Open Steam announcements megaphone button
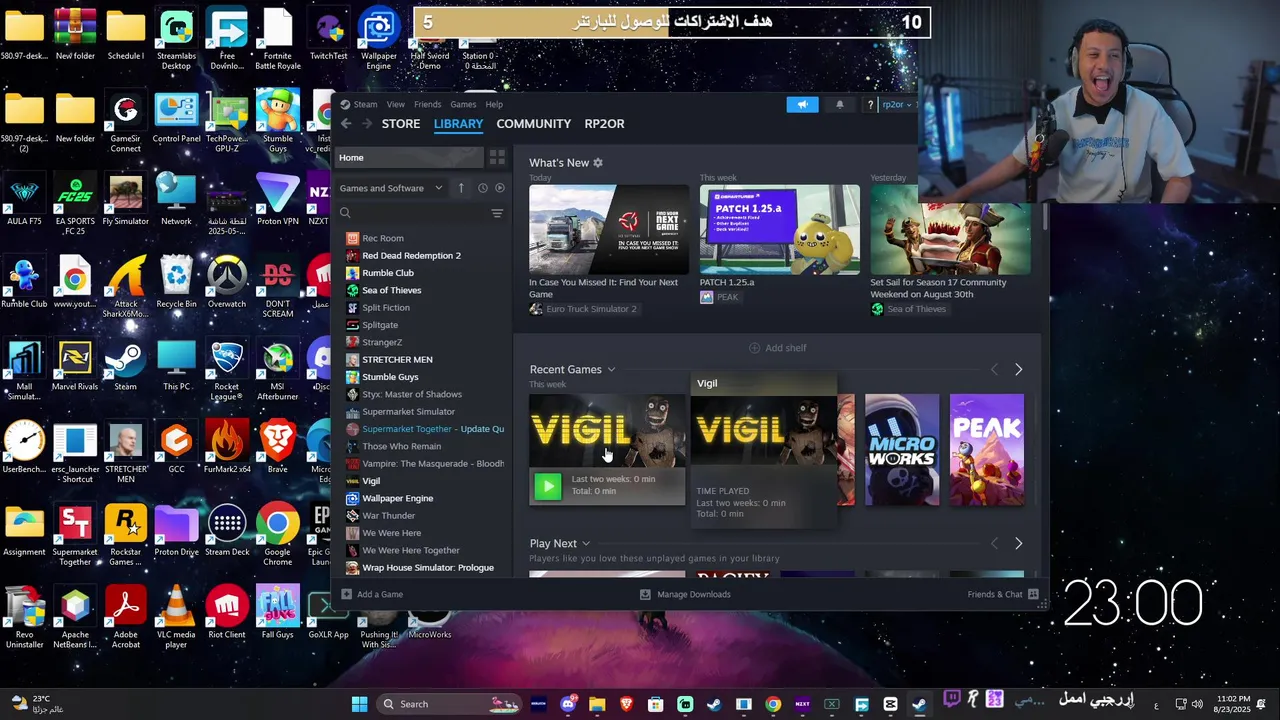The height and width of the screenshot is (720, 1280). [x=802, y=104]
